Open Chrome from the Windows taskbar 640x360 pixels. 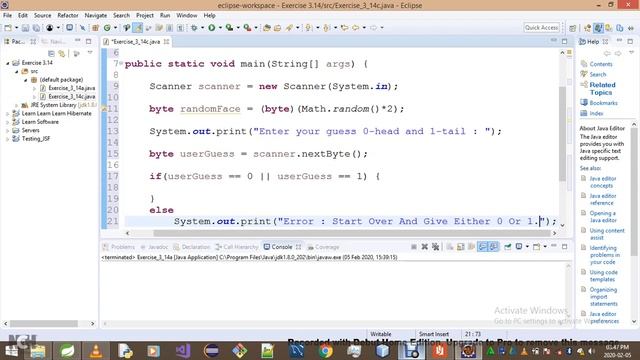click(x=325, y=351)
